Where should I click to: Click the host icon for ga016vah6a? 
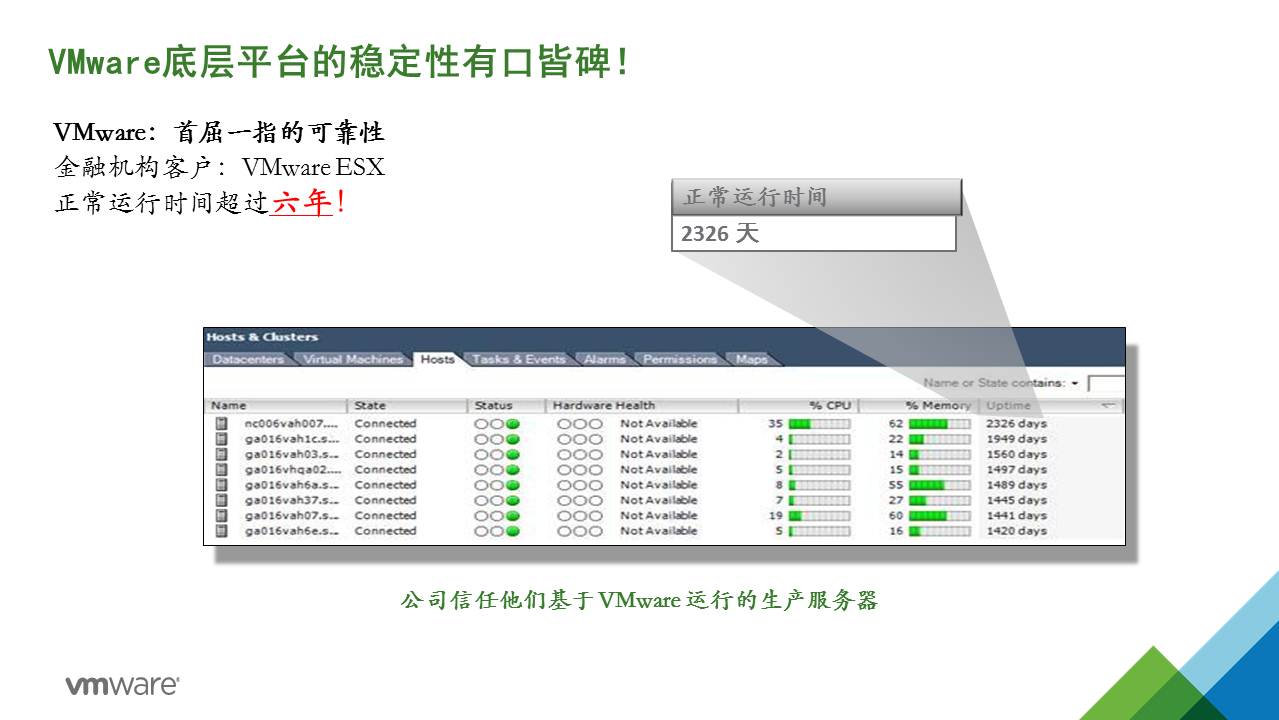pyautogui.click(x=221, y=485)
